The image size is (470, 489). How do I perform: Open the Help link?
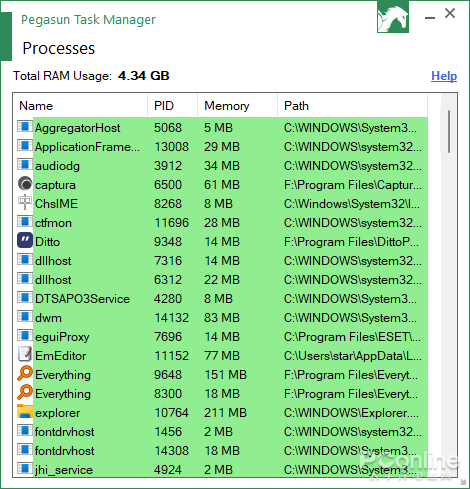444,76
